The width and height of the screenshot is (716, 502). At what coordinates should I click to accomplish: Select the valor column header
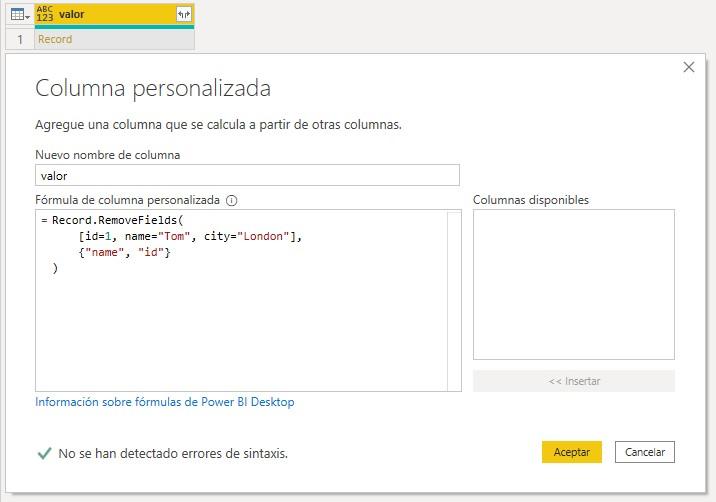tap(110, 15)
